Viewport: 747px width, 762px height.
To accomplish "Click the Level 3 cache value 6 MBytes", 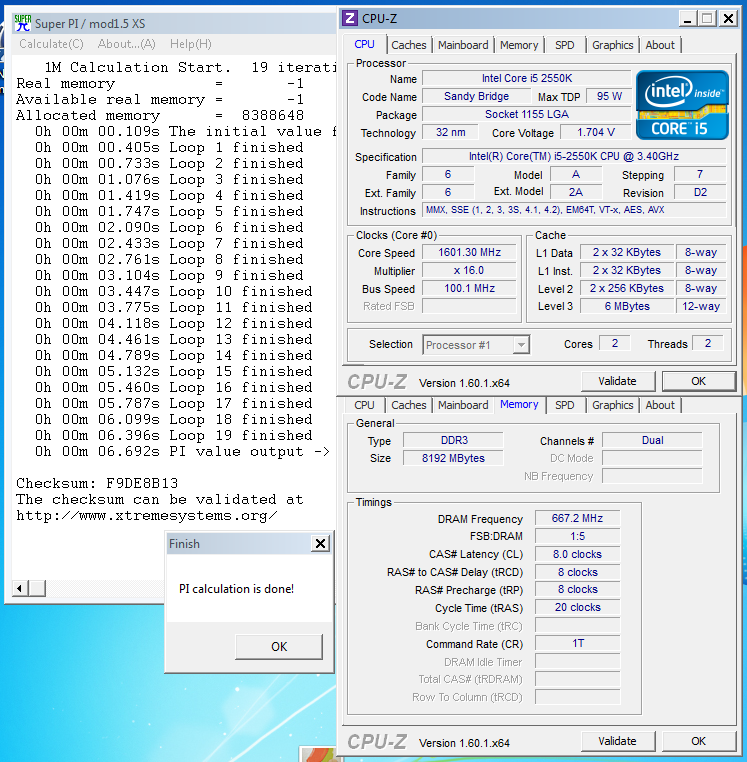I will [x=627, y=307].
